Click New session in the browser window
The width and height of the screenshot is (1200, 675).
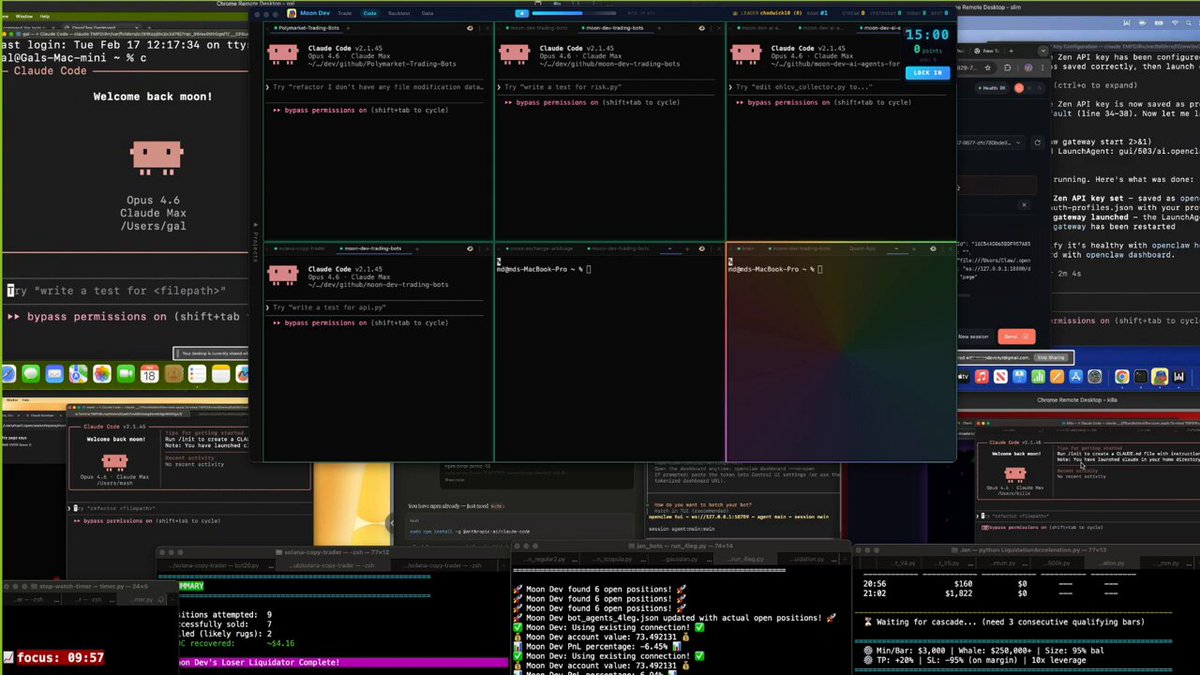click(x=973, y=337)
